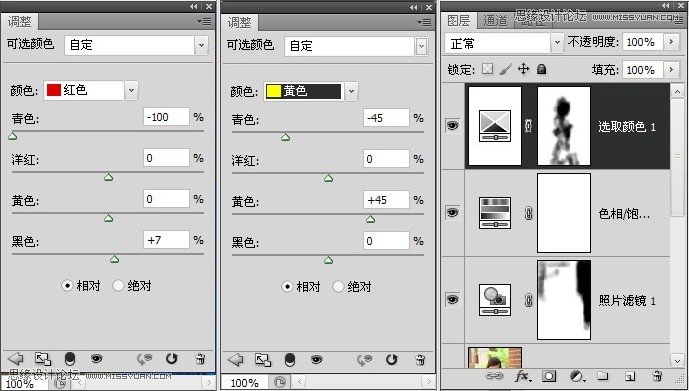
Task: Click 不透明度 100% value field
Action: 642,42
